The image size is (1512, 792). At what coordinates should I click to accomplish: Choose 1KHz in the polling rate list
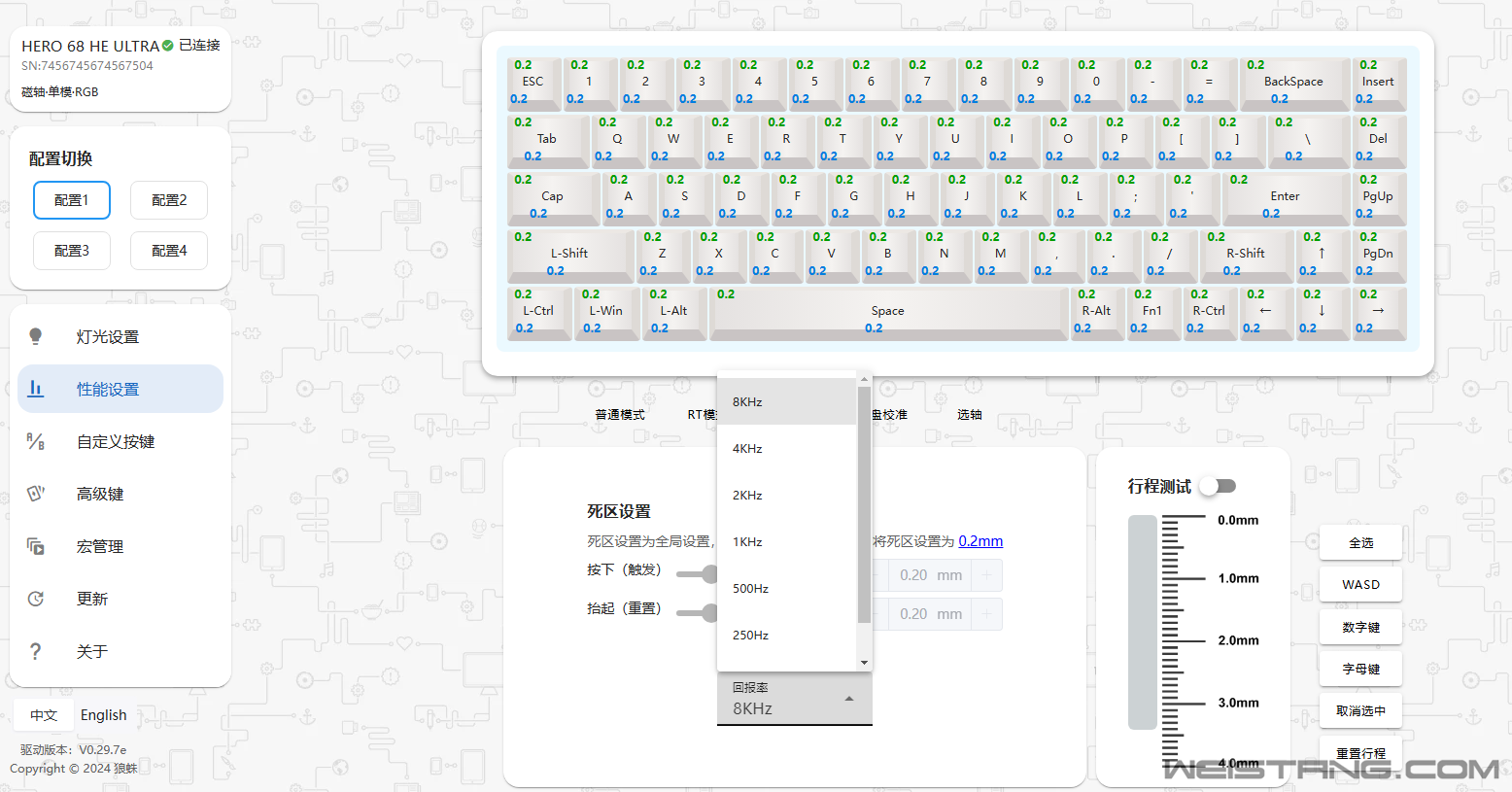(x=787, y=541)
